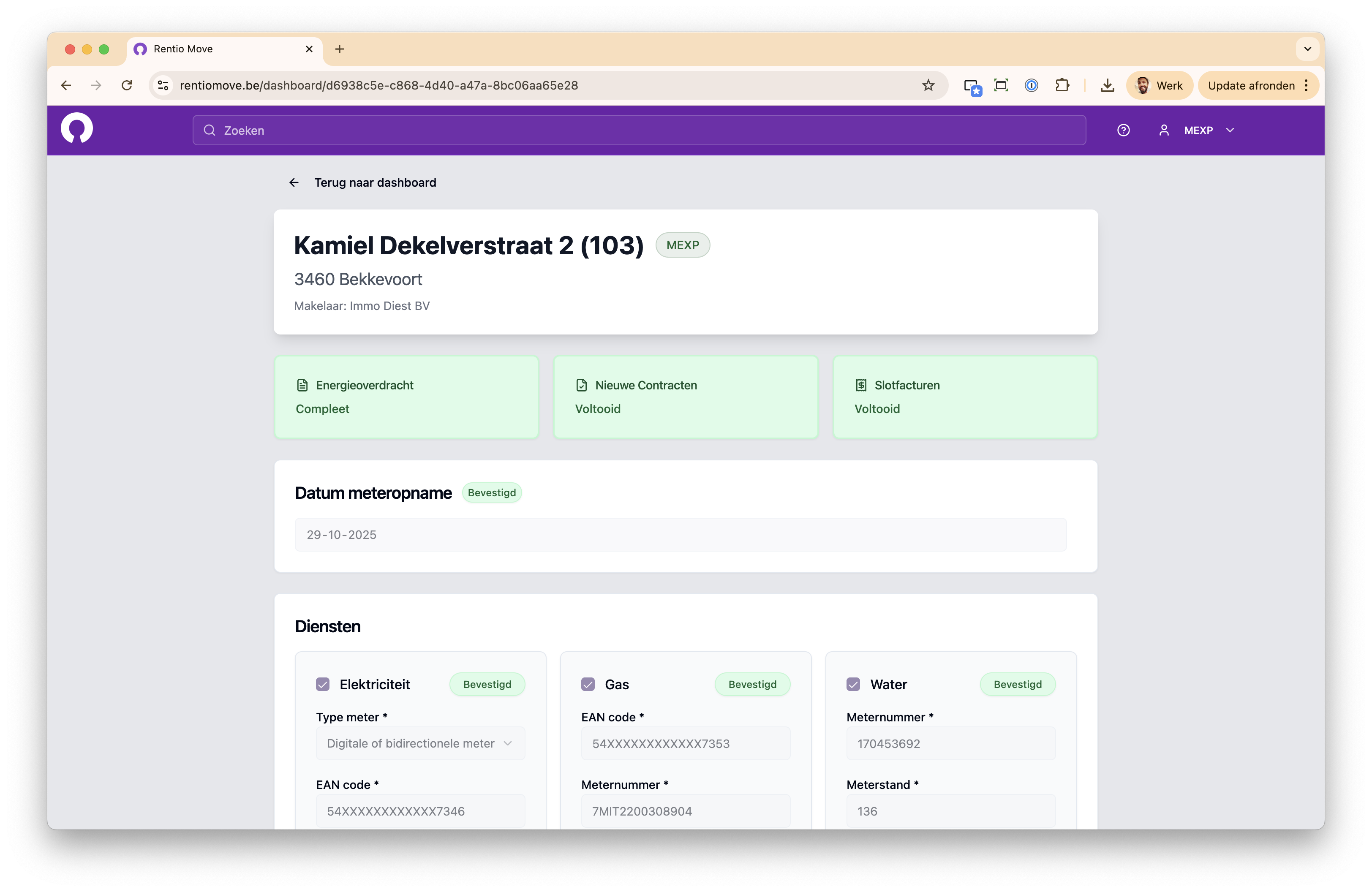Open the Nieuwe Contracten card
This screenshot has width=1372, height=892.
coord(686,397)
